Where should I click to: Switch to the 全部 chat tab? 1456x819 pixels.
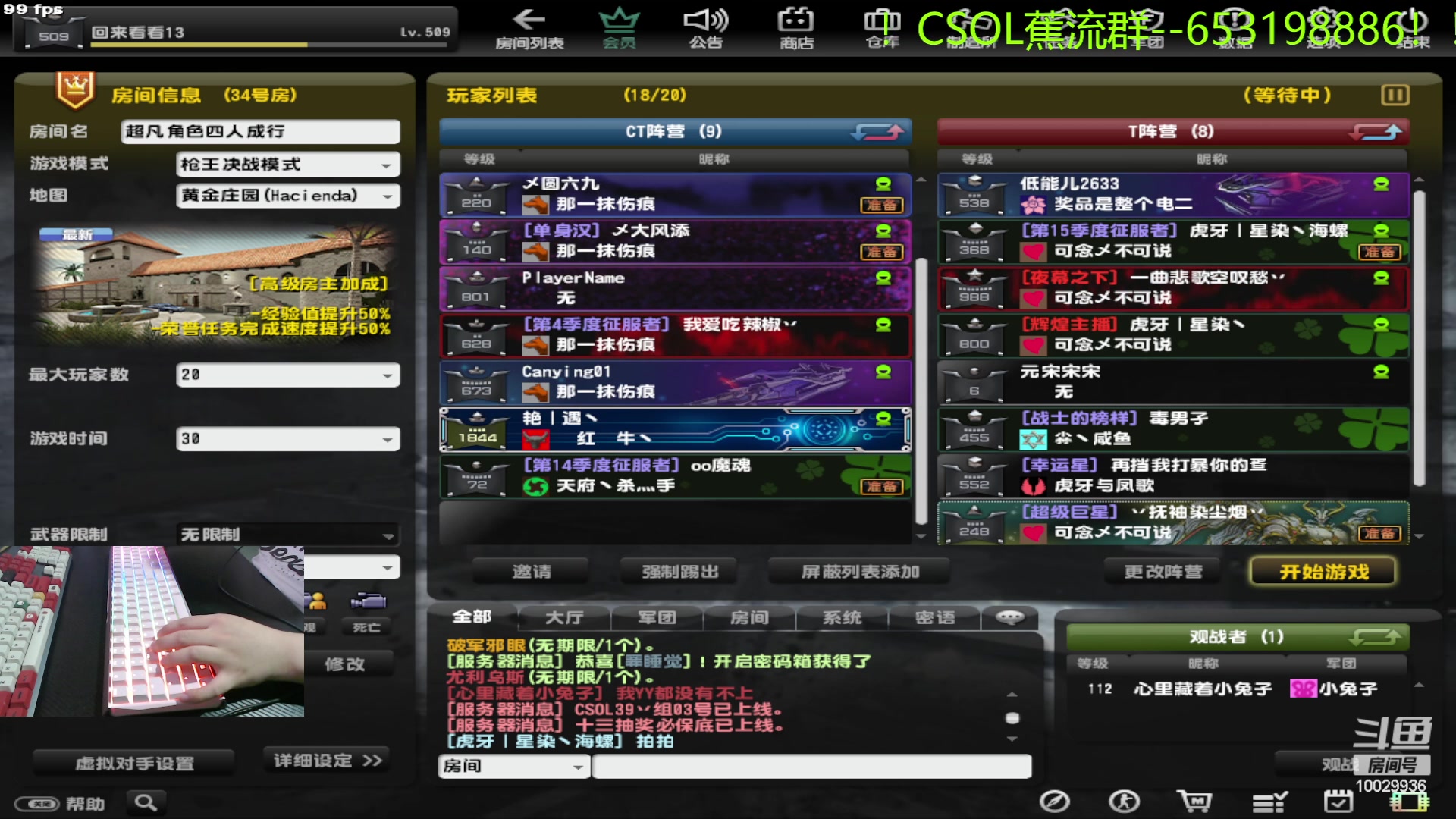472,617
